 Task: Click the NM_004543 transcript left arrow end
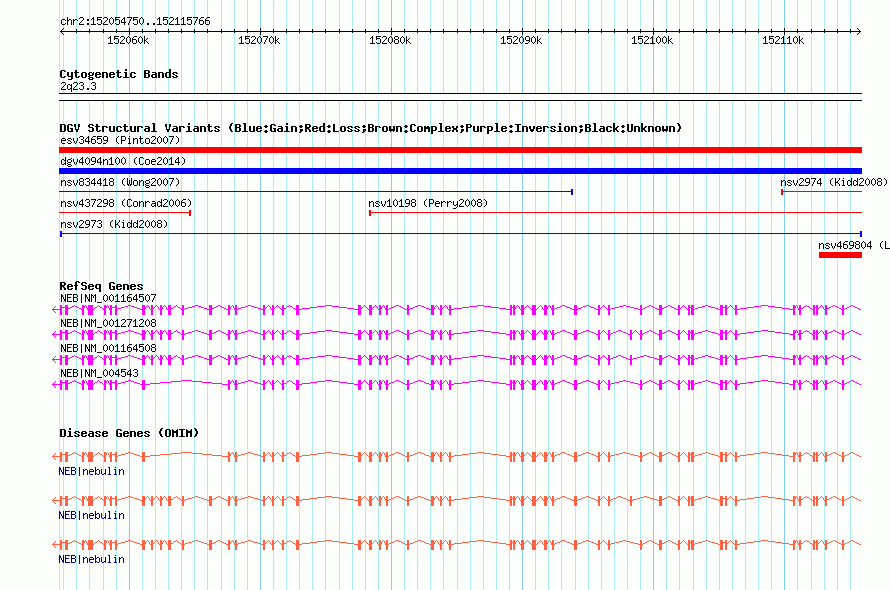(55, 384)
